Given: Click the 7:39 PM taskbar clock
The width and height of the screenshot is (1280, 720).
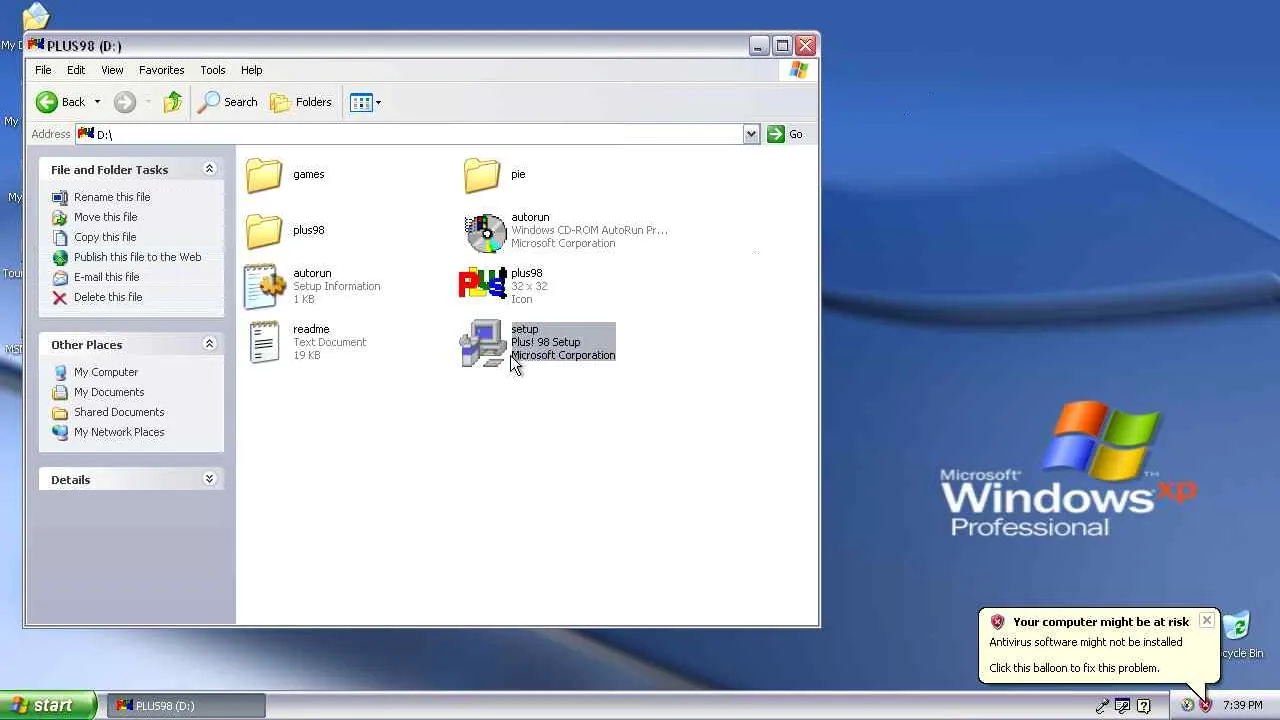Looking at the screenshot, I should click(1242, 706).
